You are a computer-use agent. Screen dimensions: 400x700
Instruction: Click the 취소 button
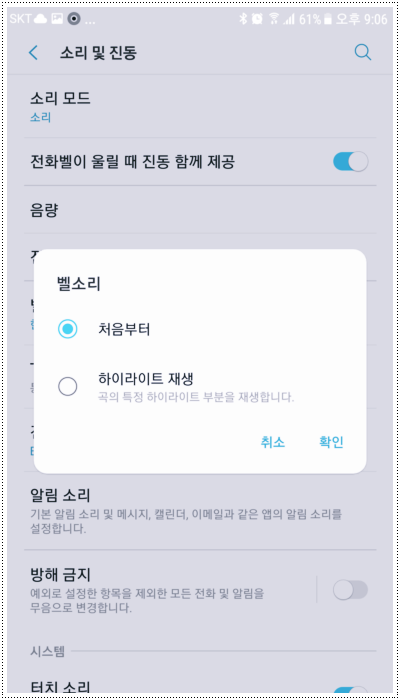click(x=273, y=442)
